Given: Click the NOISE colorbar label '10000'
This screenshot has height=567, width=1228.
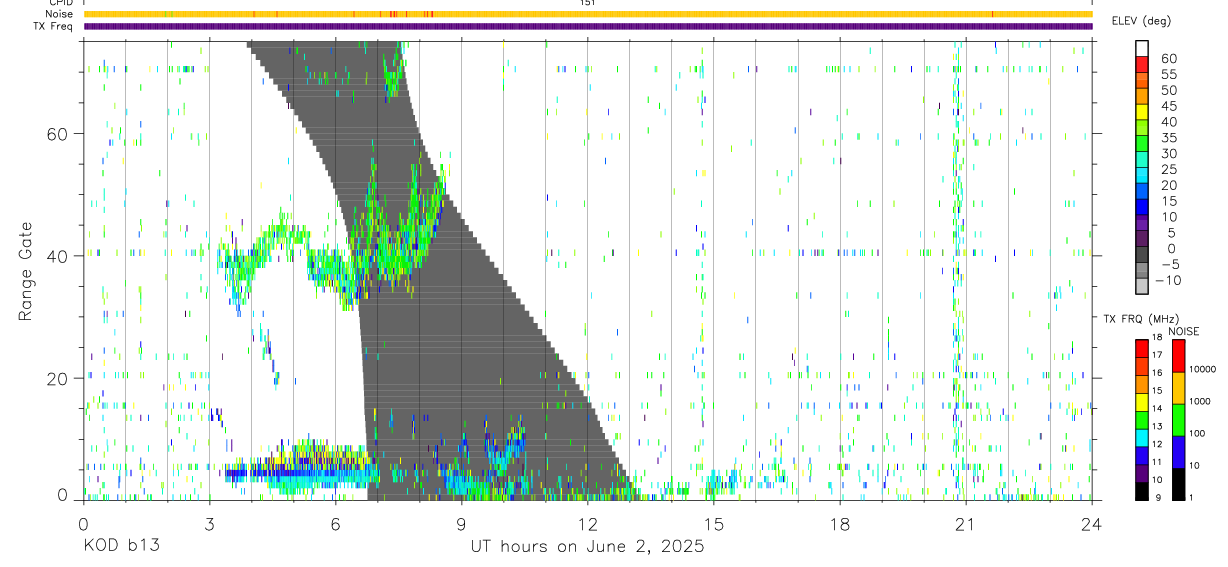Looking at the screenshot, I should click(x=1204, y=370).
